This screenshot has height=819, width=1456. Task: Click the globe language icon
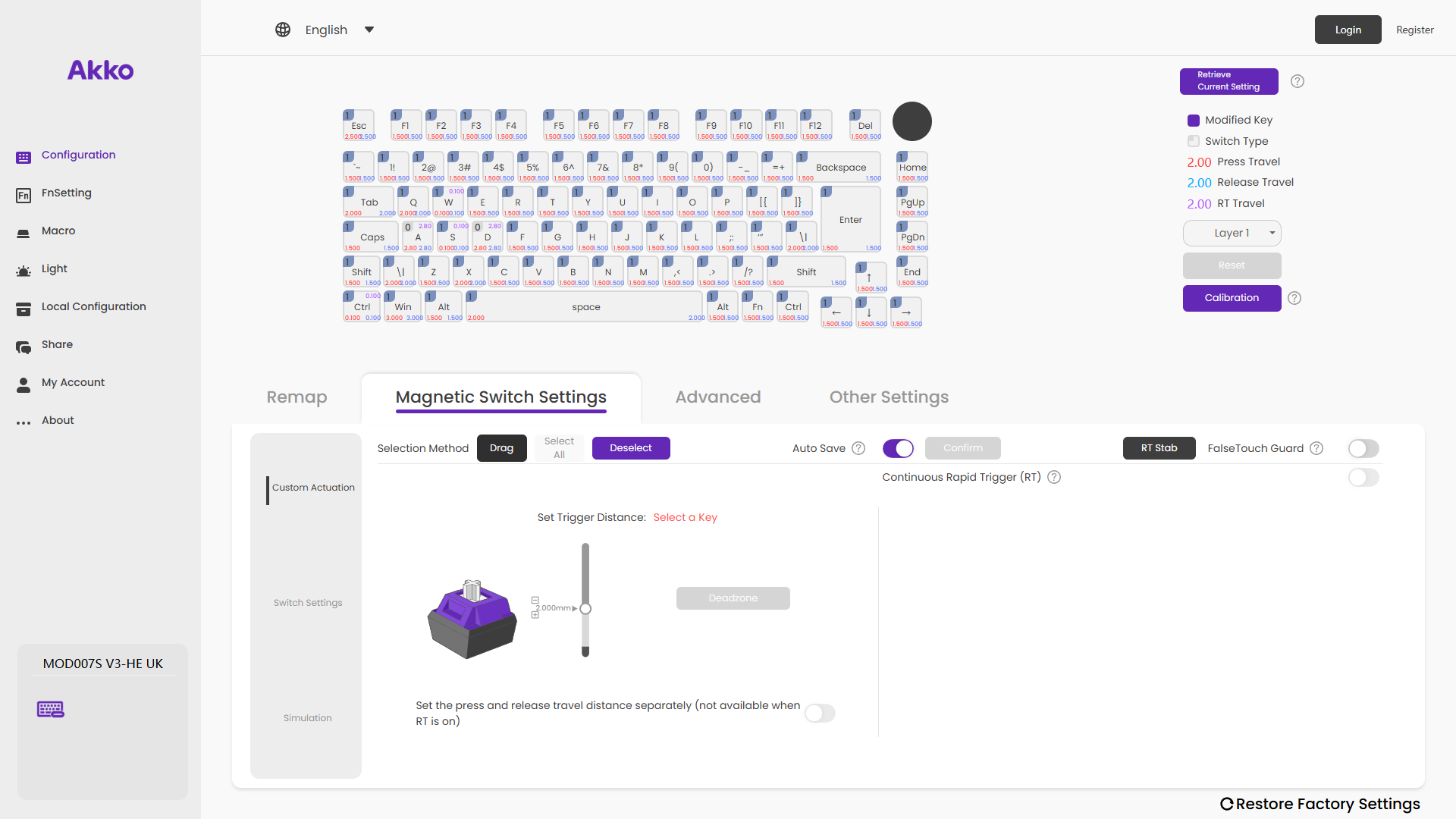coord(283,30)
